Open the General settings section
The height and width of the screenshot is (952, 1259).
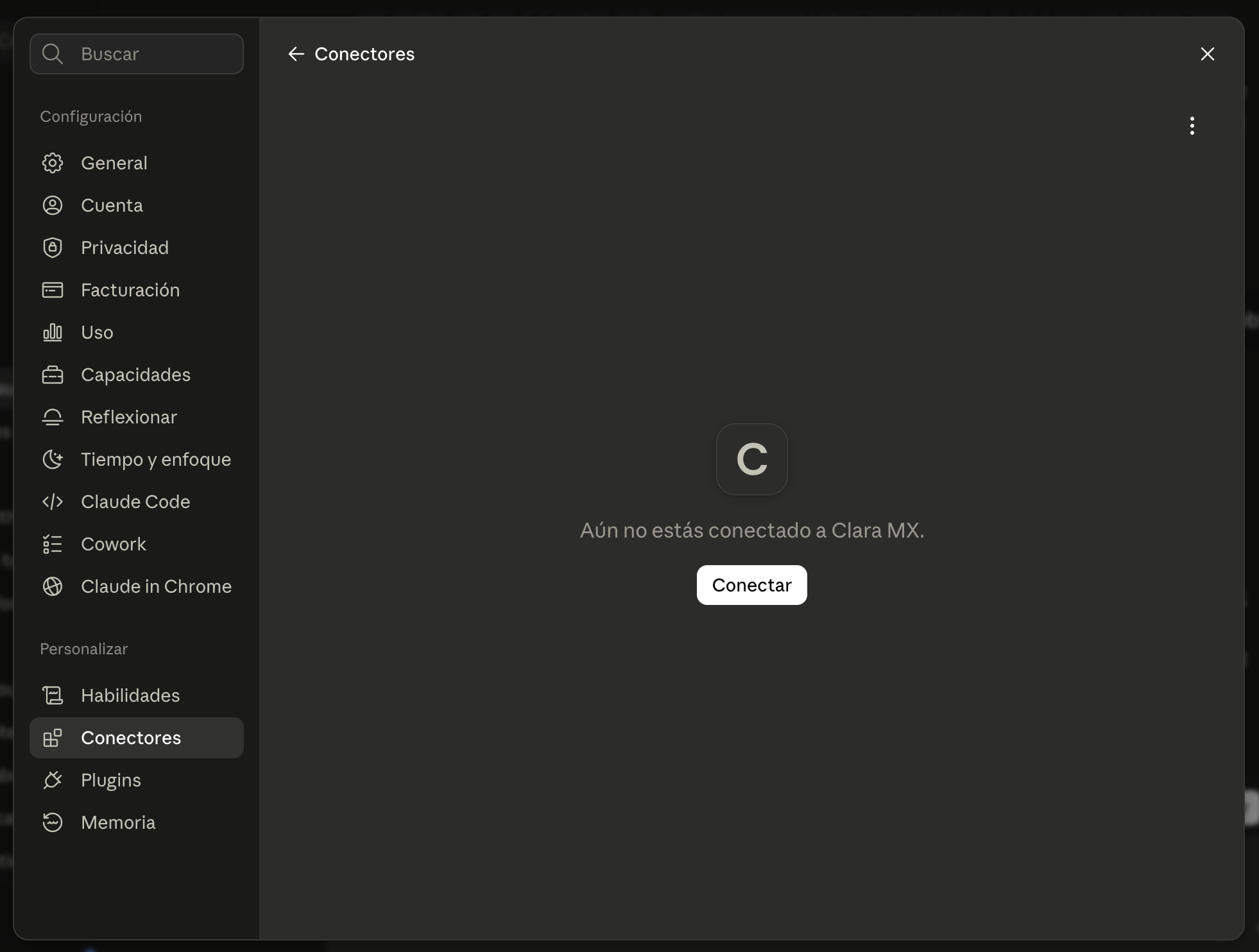[x=137, y=163]
